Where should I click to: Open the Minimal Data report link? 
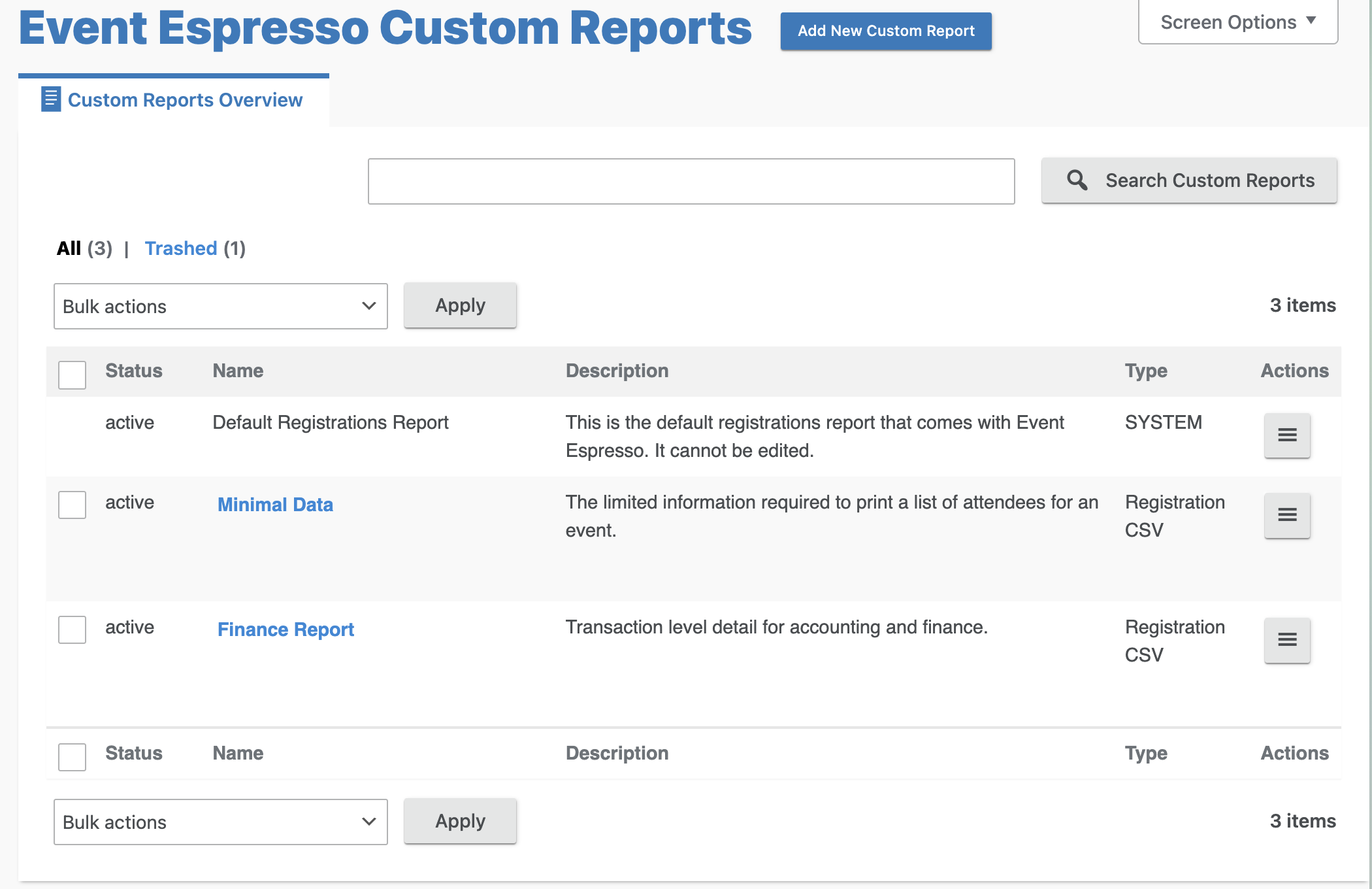pos(275,505)
